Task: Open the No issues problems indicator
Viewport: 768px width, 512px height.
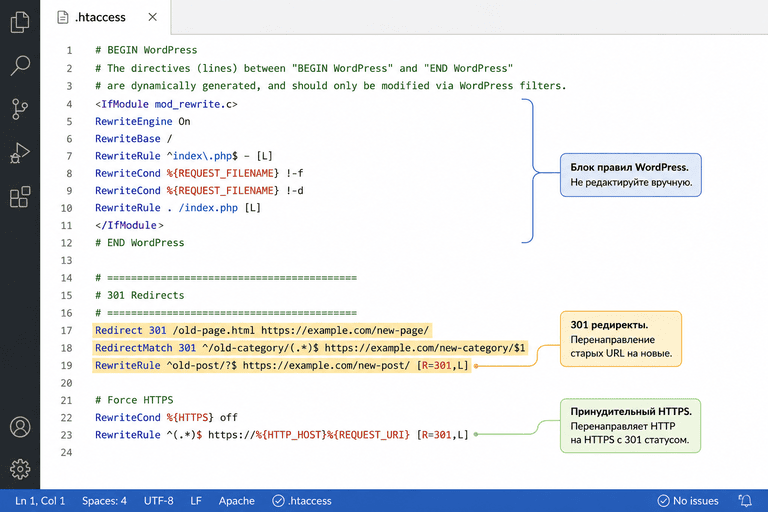Action: point(688,501)
